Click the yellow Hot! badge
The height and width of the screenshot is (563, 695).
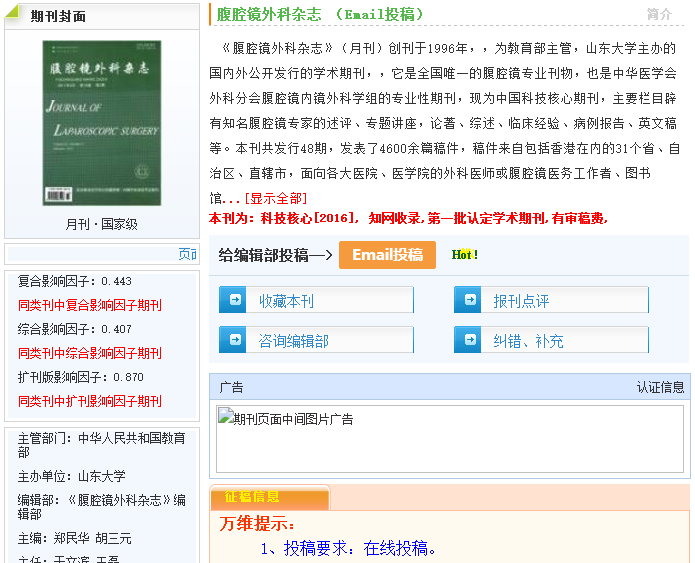464,255
